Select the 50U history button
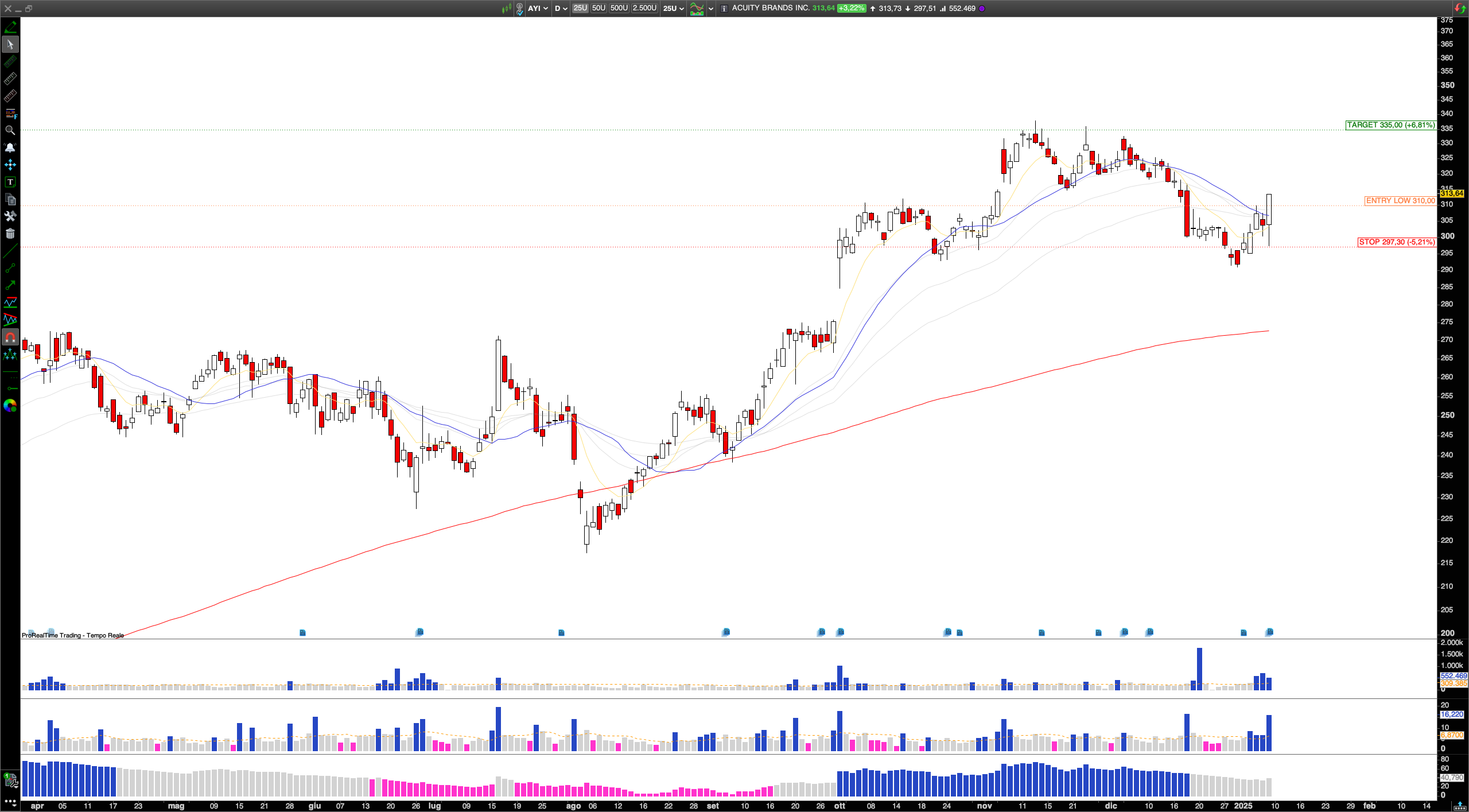 point(599,8)
